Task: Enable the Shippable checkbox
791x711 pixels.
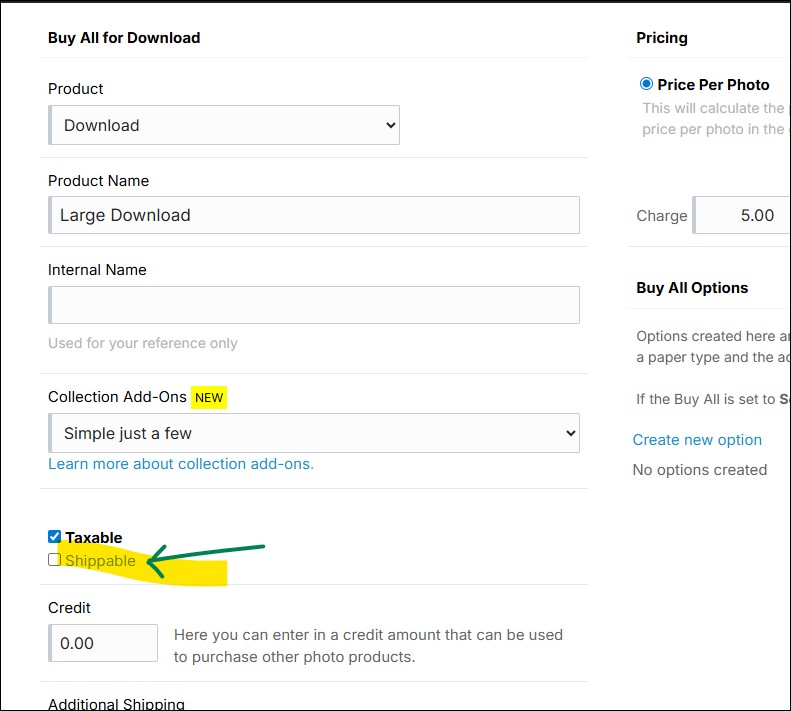Action: point(55,560)
